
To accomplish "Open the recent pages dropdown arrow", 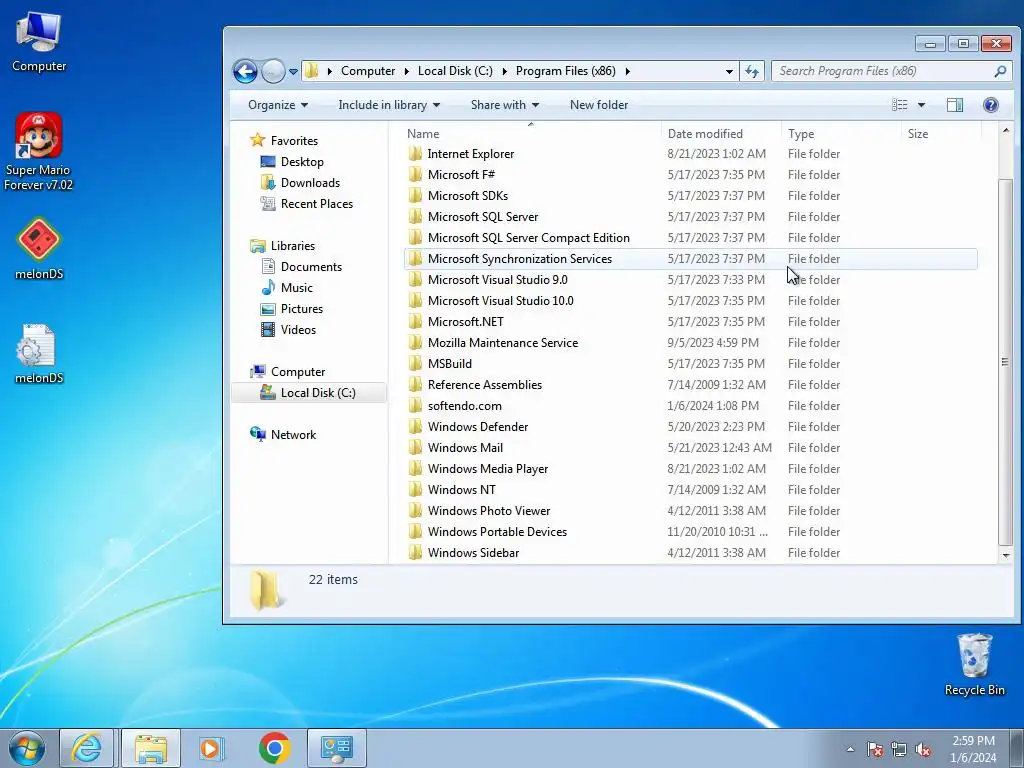I will [x=293, y=72].
